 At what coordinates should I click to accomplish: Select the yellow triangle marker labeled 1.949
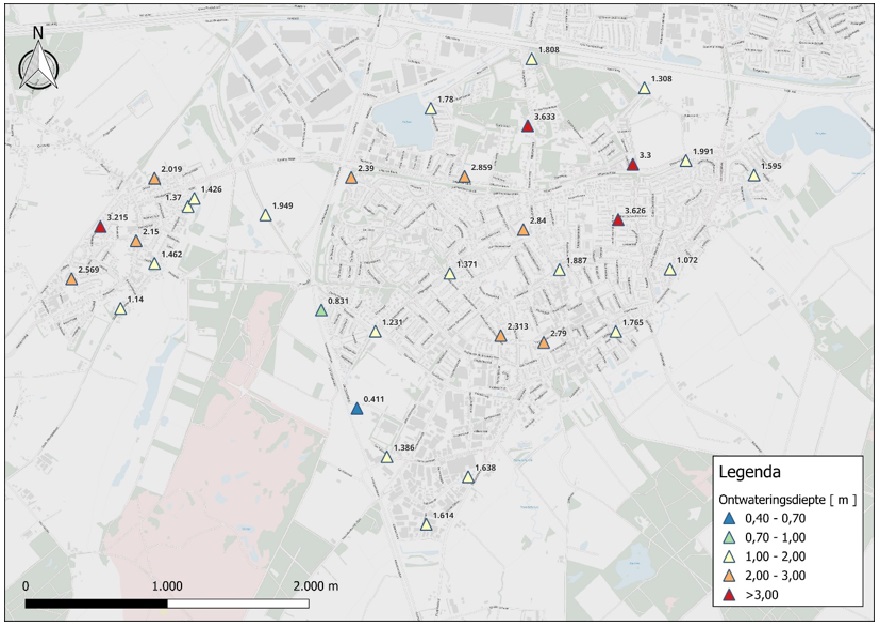coord(266,215)
